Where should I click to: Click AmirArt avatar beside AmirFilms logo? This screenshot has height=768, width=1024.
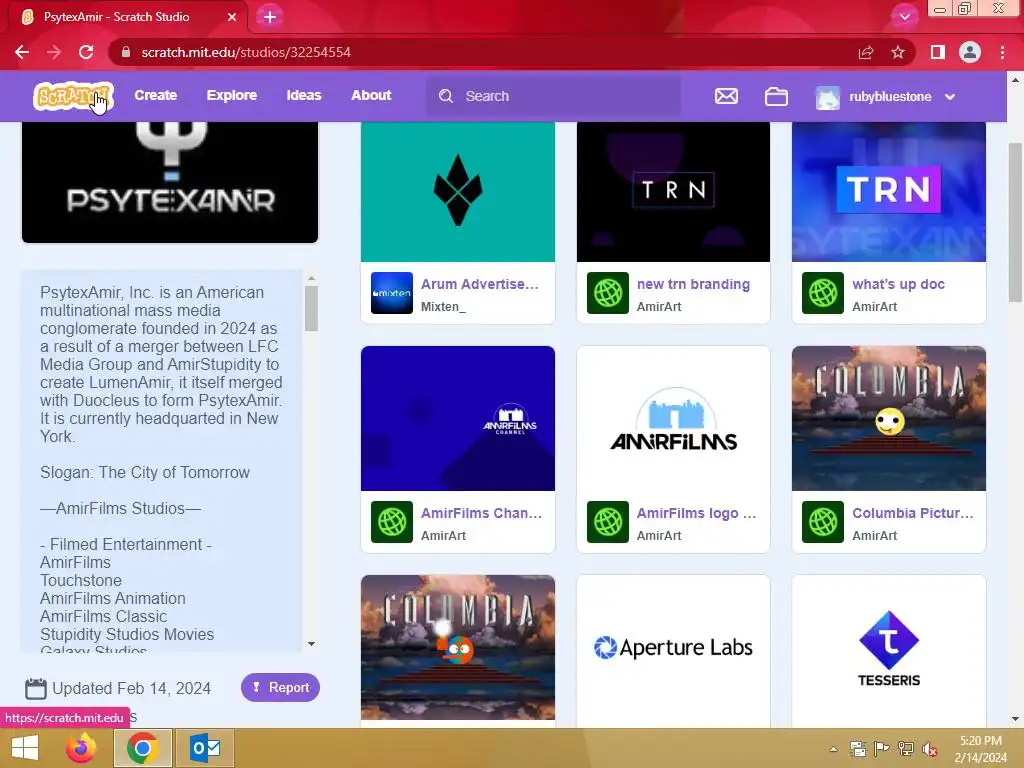tap(608, 522)
